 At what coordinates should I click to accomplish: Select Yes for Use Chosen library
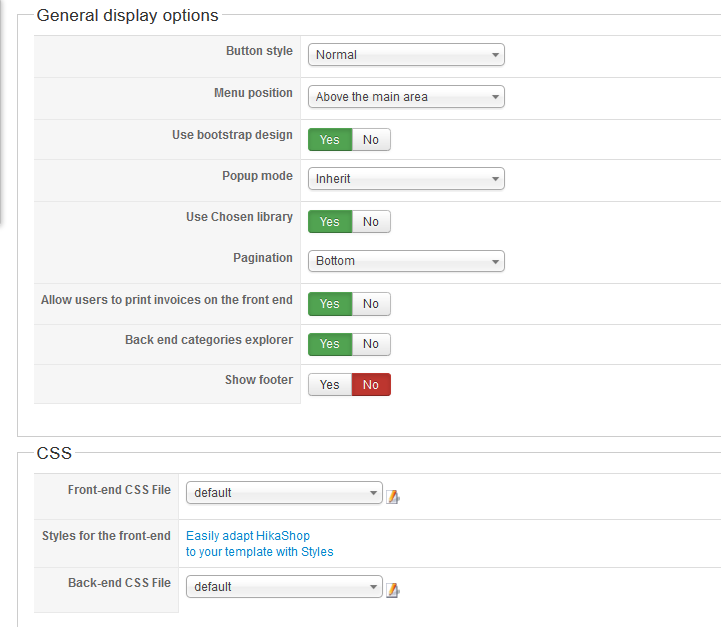point(330,222)
